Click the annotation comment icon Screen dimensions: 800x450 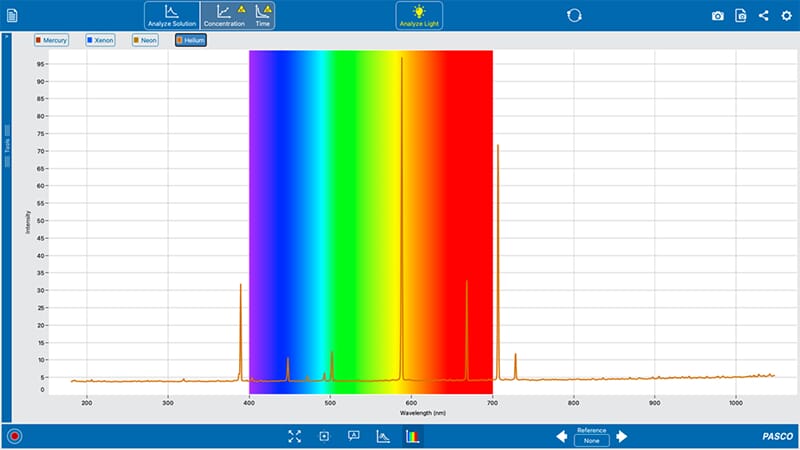coord(353,436)
